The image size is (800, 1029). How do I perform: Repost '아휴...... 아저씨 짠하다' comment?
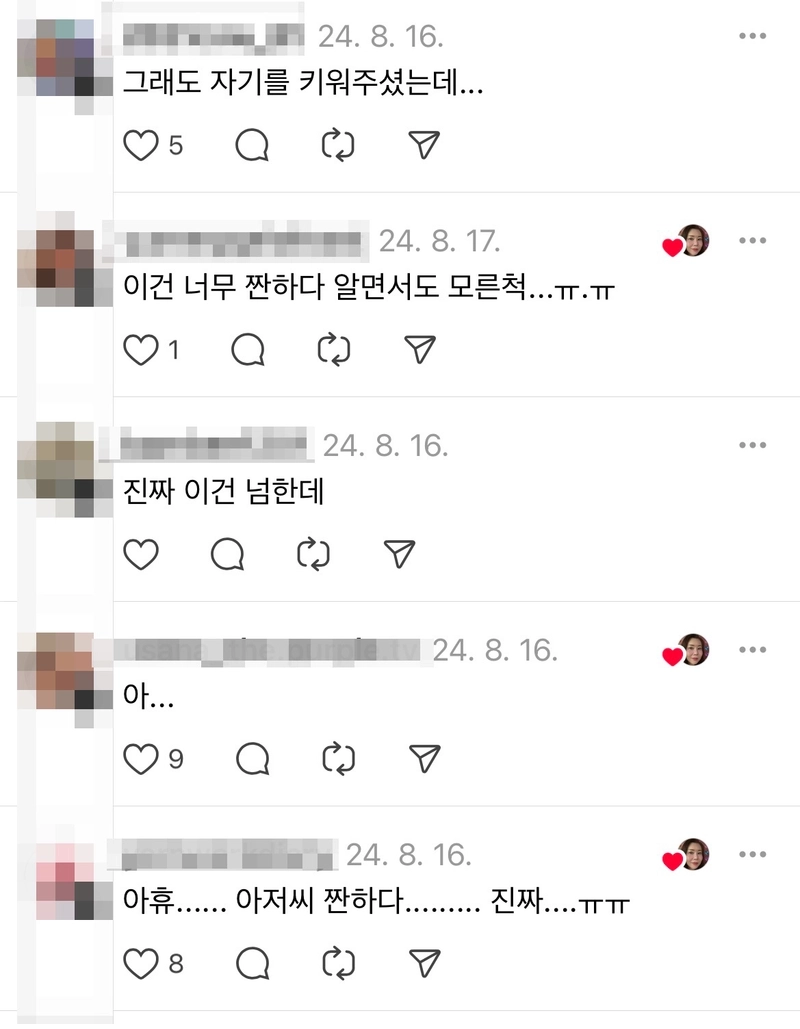click(x=339, y=964)
